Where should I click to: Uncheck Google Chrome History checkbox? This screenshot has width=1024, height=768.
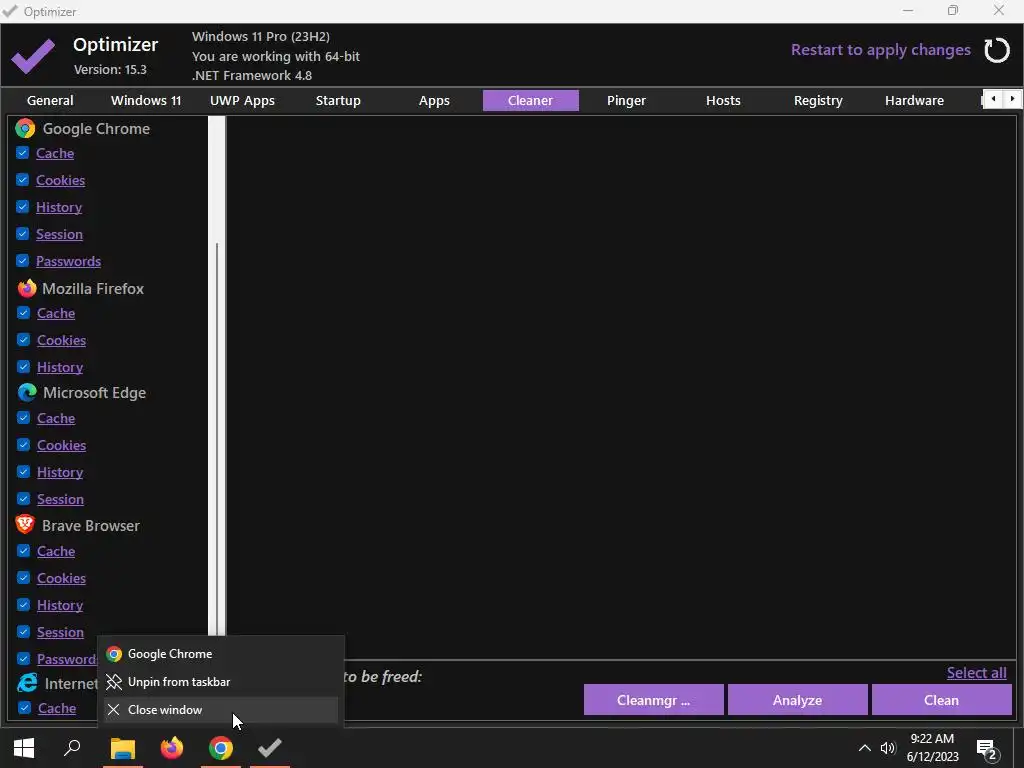click(22, 206)
